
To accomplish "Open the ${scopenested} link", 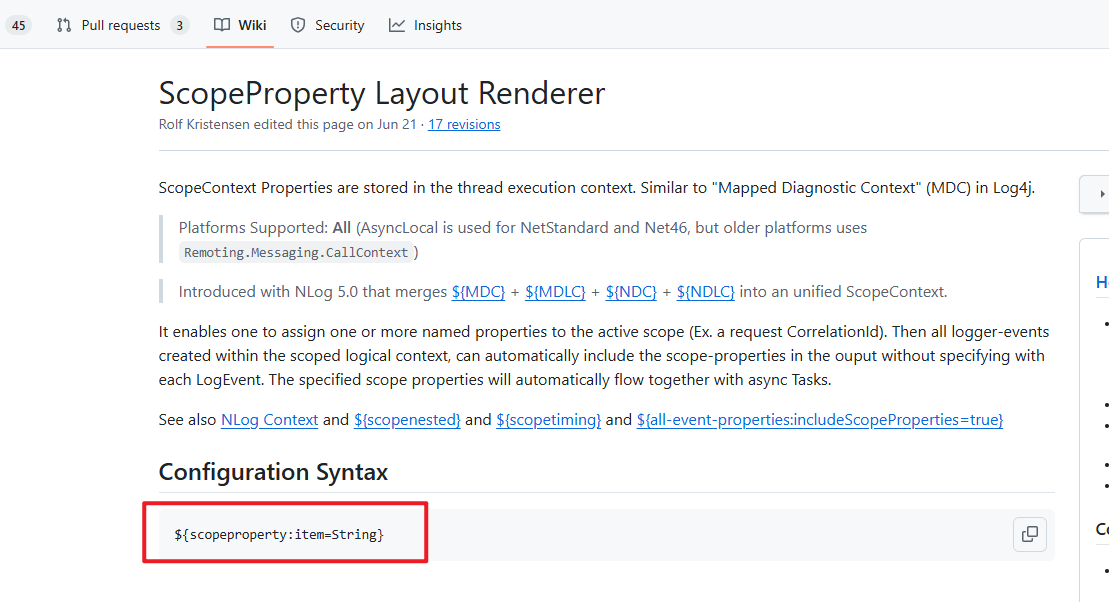I will tap(407, 419).
